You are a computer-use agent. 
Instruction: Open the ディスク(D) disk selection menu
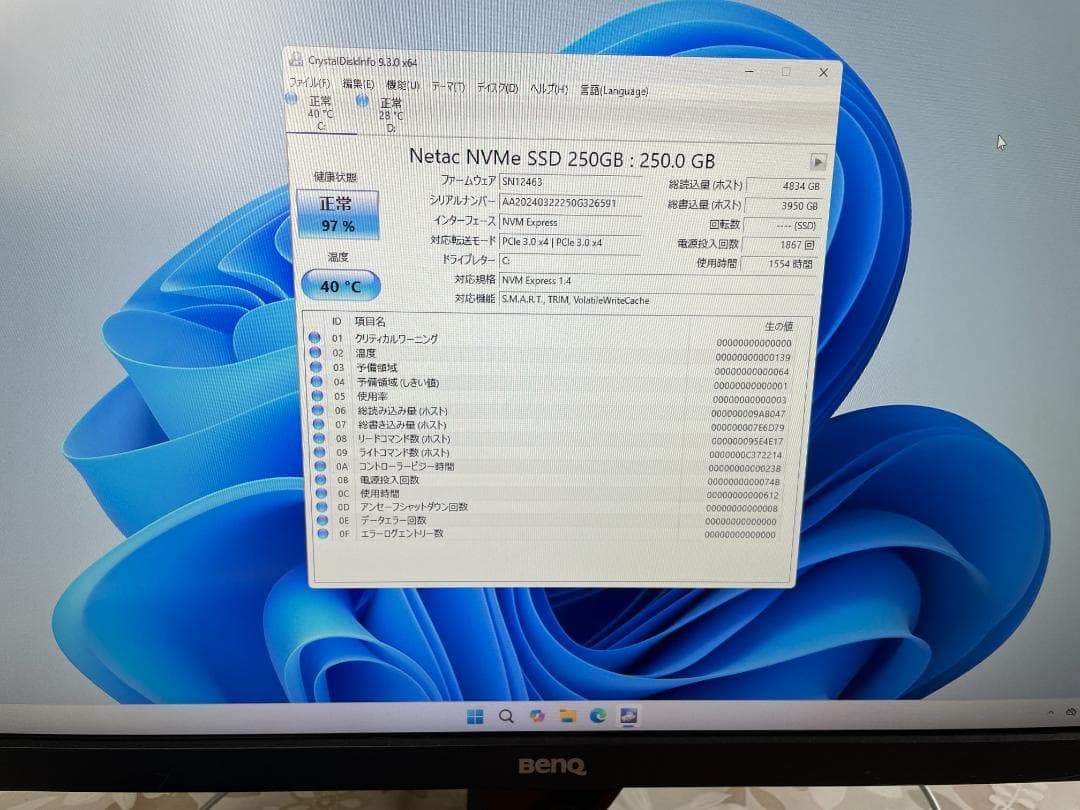(496, 89)
